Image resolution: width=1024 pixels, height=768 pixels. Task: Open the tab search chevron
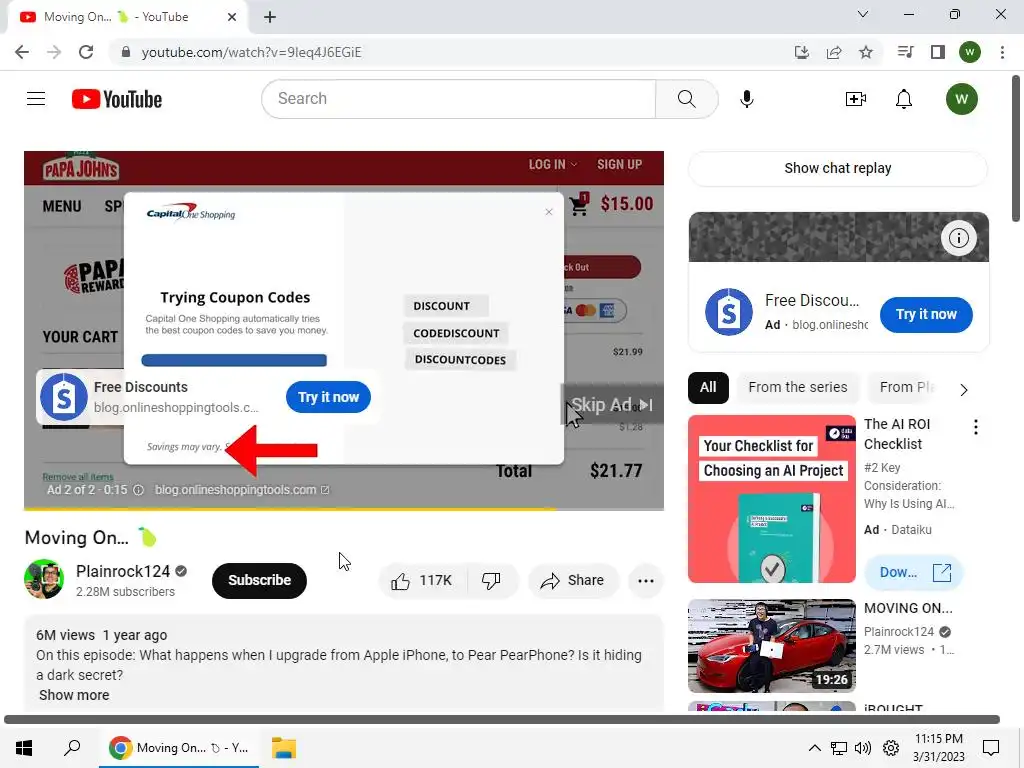[863, 14]
